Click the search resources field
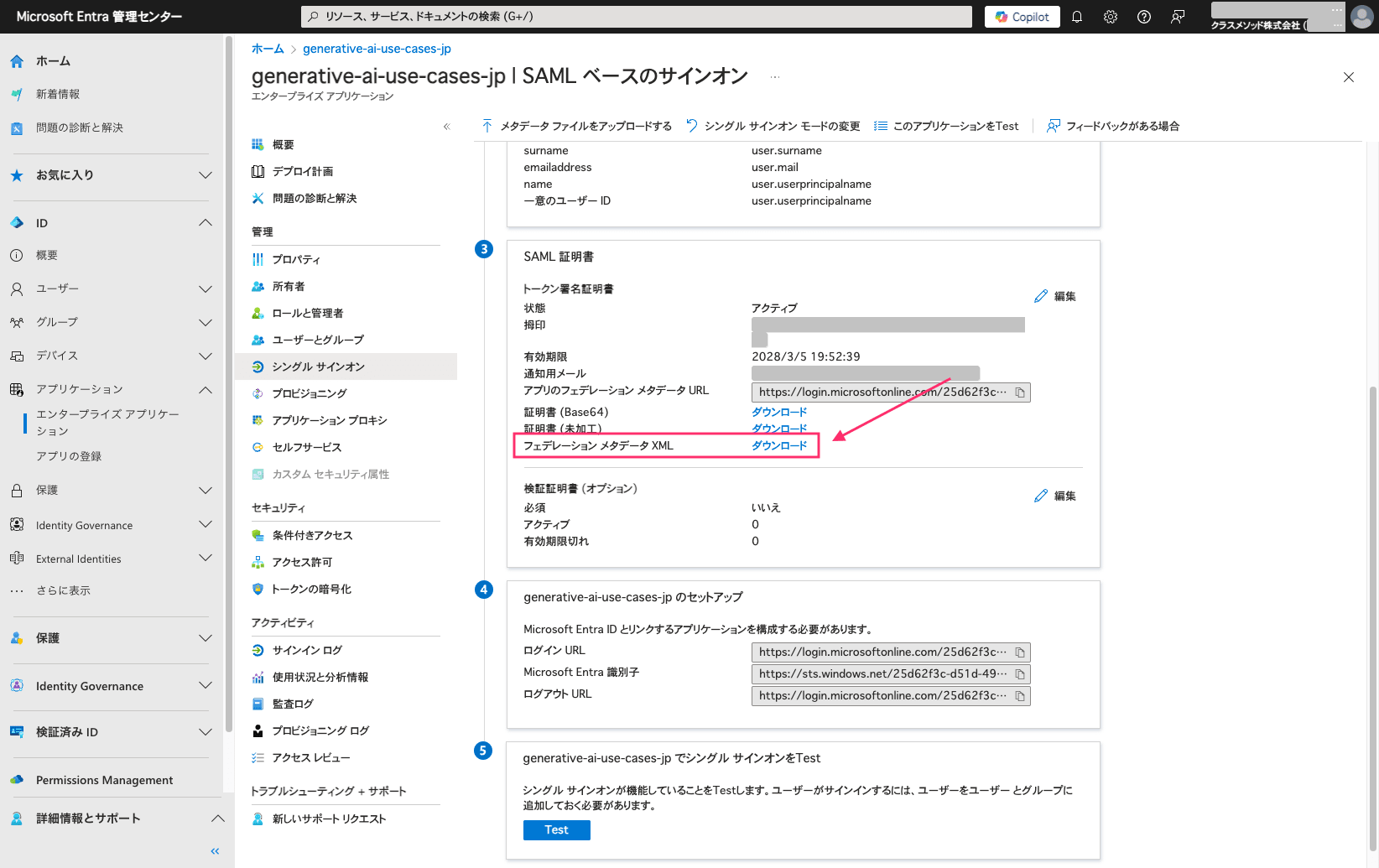The image size is (1379, 868). [637, 17]
